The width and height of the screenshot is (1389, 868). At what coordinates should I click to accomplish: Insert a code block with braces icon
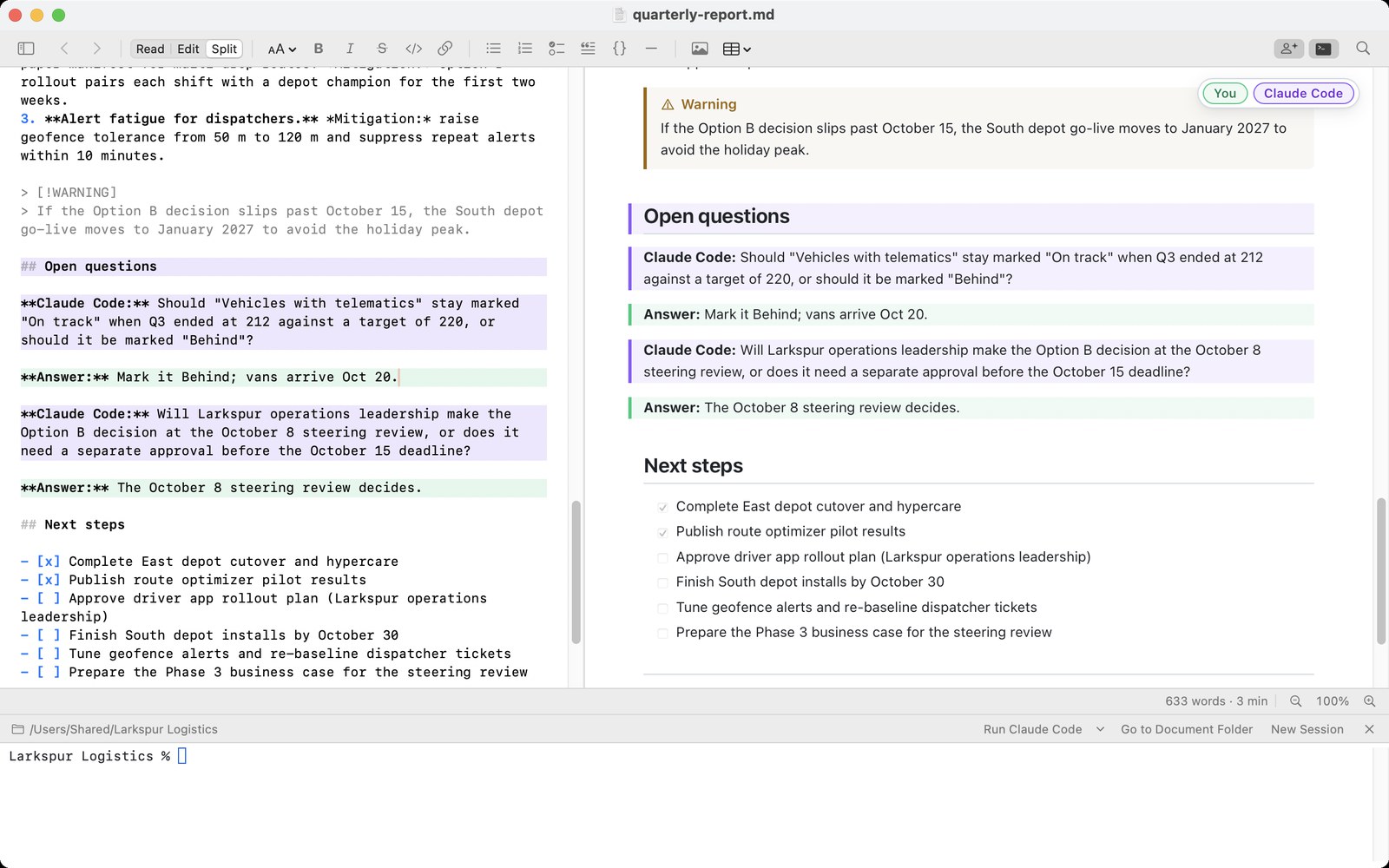pyautogui.click(x=620, y=49)
